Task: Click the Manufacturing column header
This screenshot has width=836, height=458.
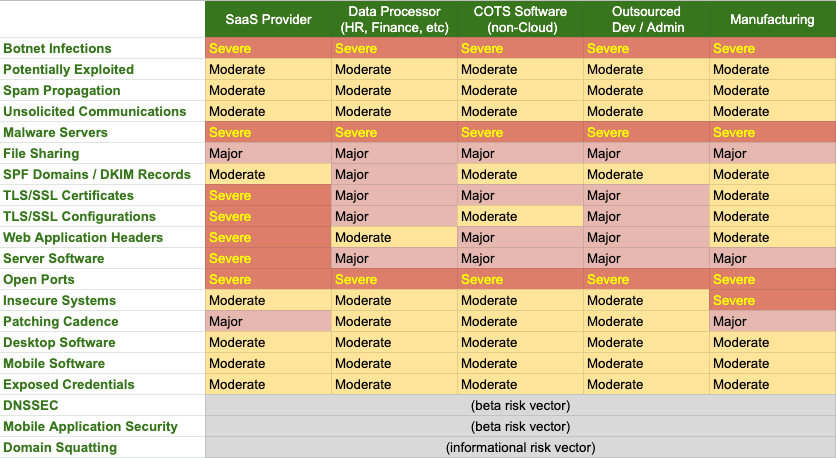Action: click(x=771, y=20)
